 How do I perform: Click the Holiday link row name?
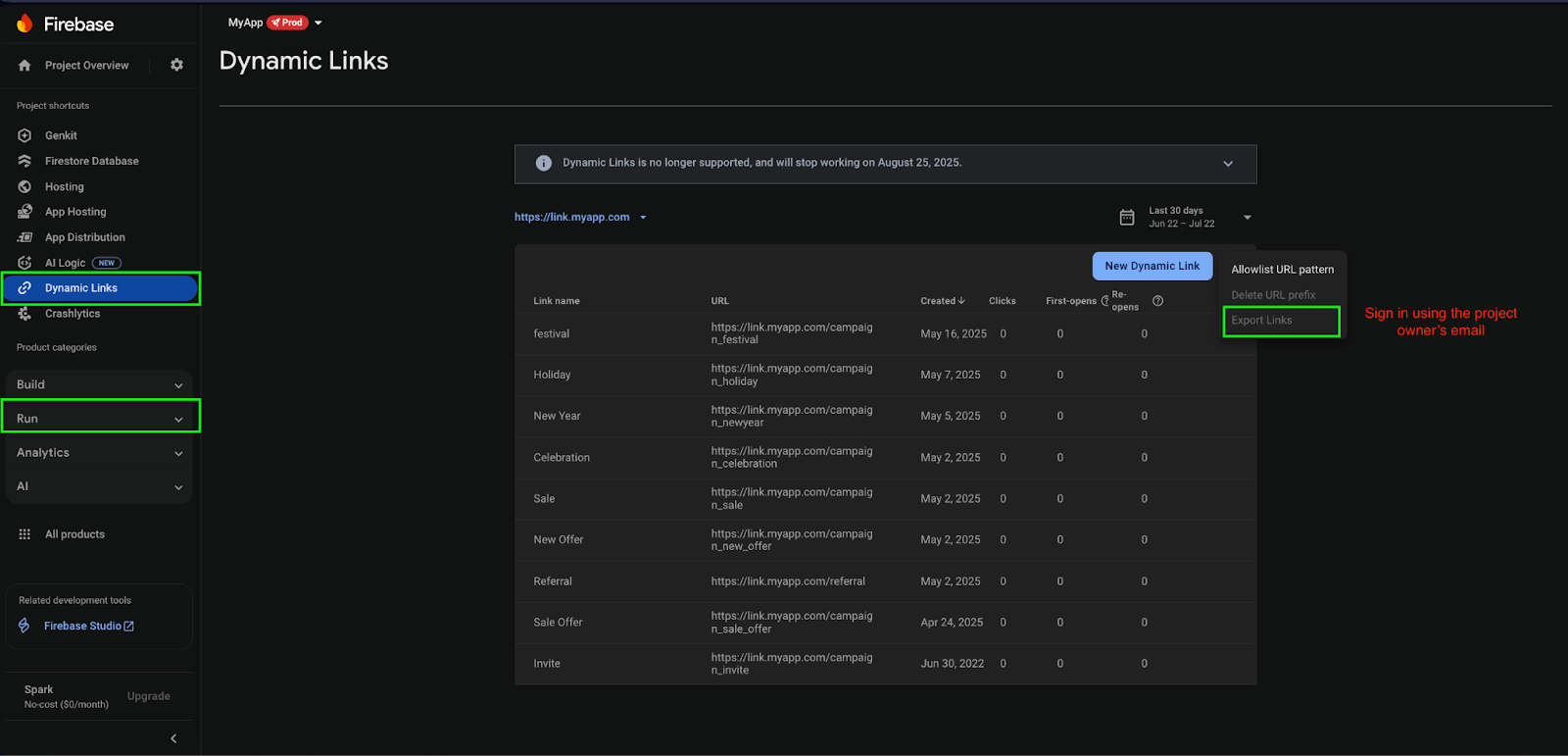pyautogui.click(x=552, y=376)
